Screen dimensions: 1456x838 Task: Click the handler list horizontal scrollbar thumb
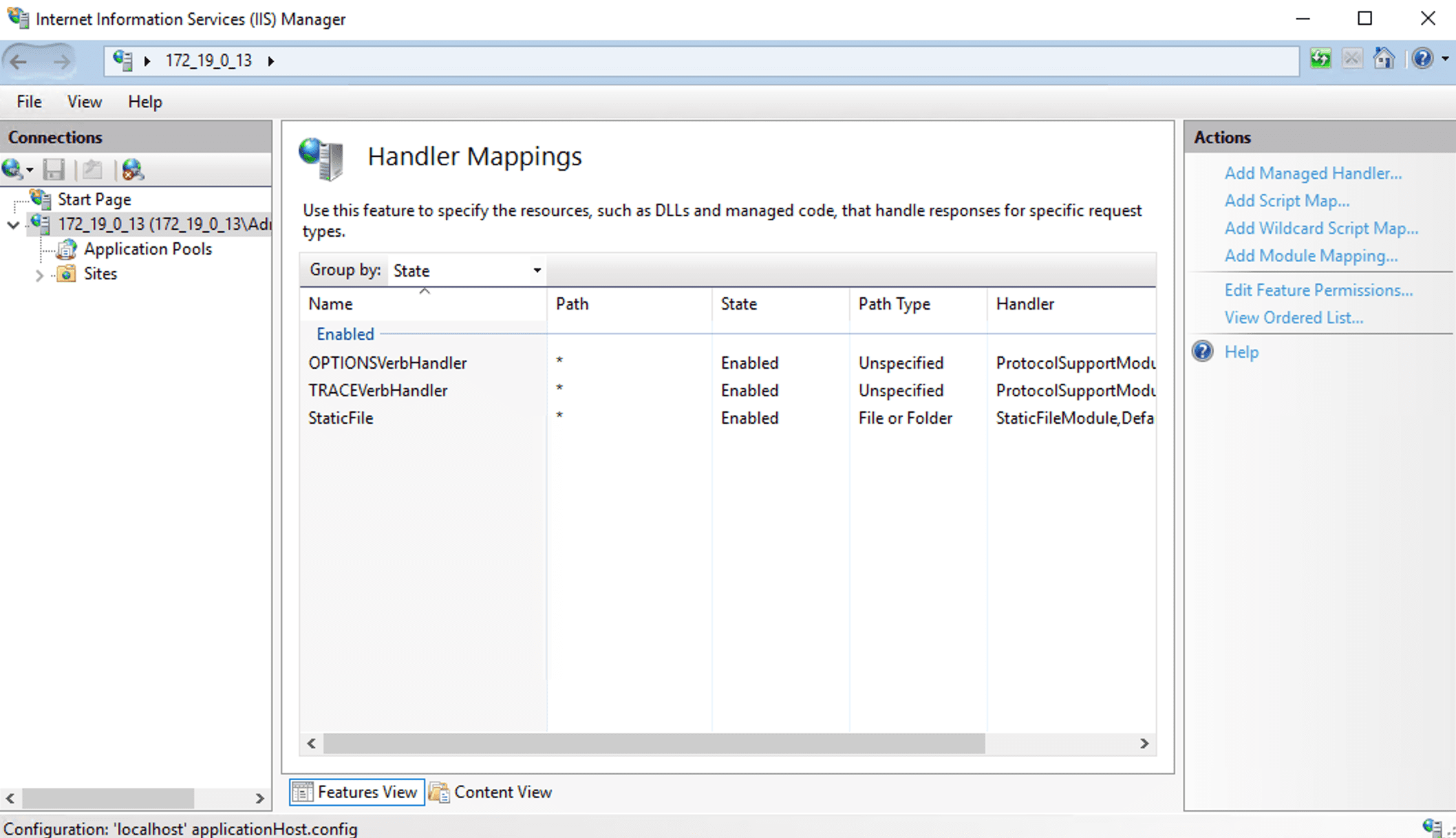click(654, 744)
